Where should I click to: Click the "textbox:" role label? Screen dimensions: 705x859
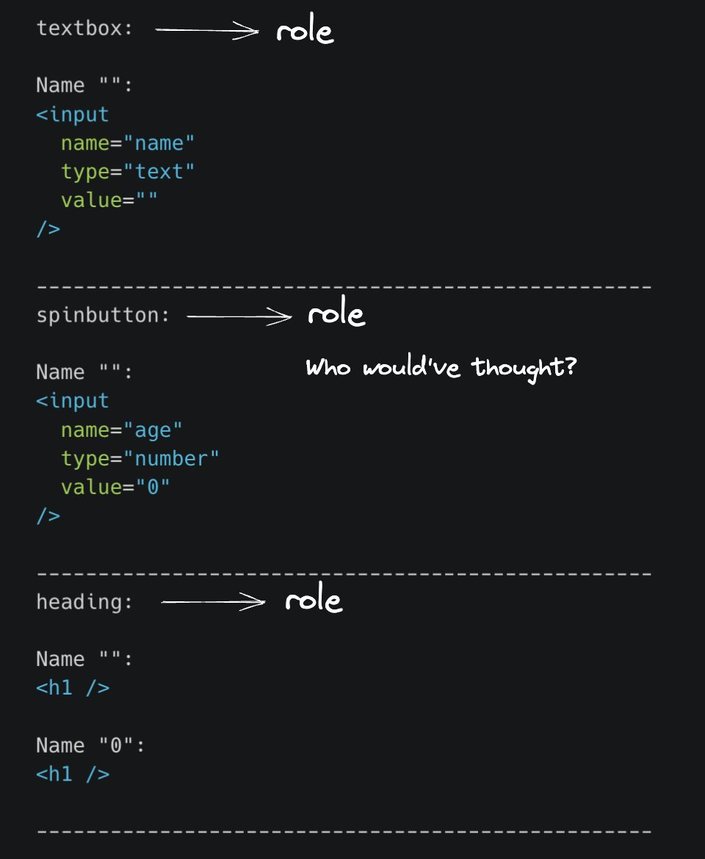tap(84, 28)
